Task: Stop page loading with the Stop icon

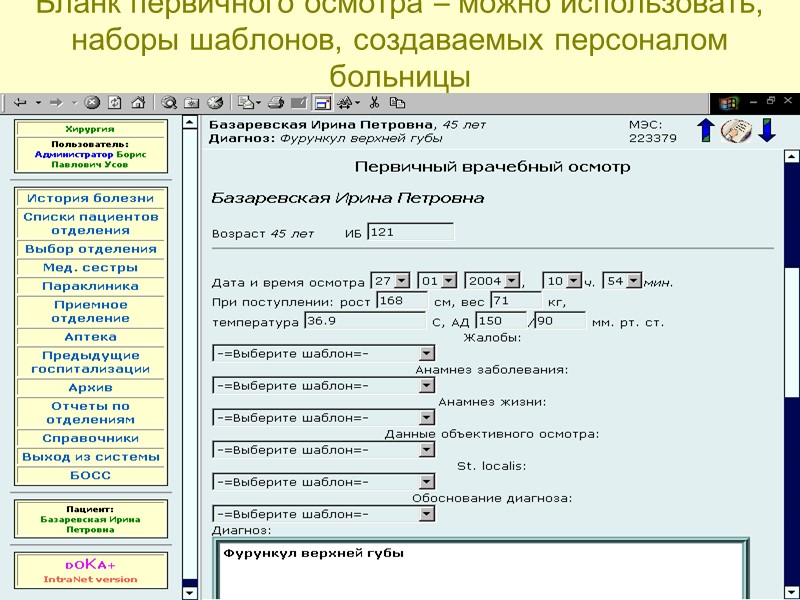Action: point(92,103)
